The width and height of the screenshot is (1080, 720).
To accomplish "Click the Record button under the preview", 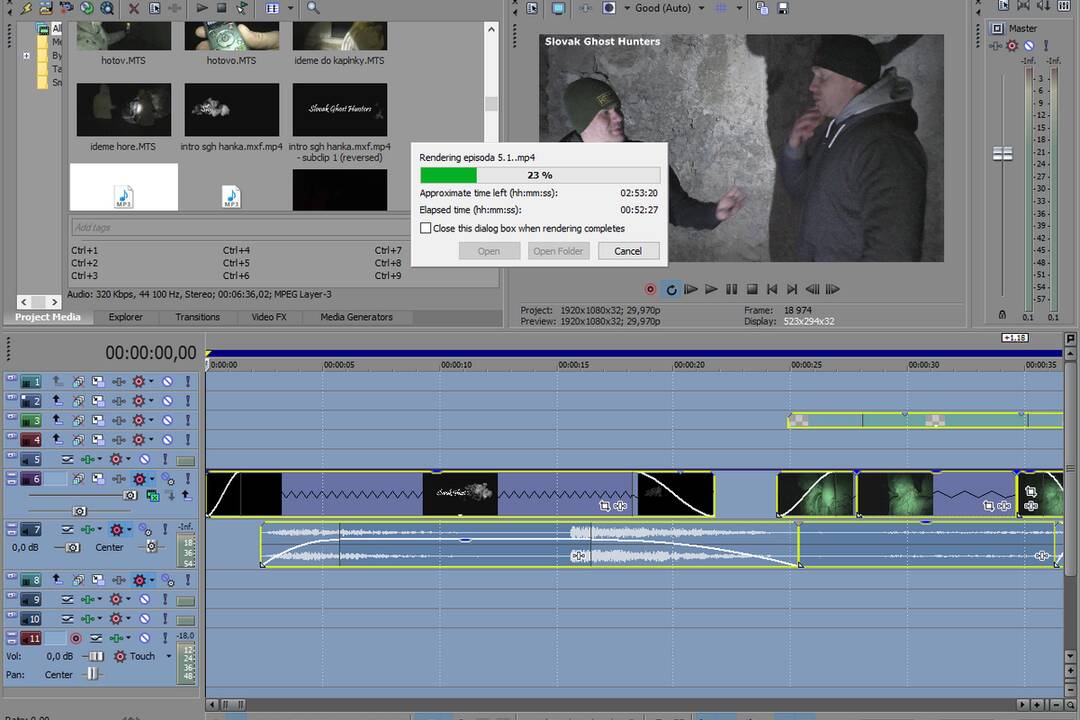I will point(650,290).
